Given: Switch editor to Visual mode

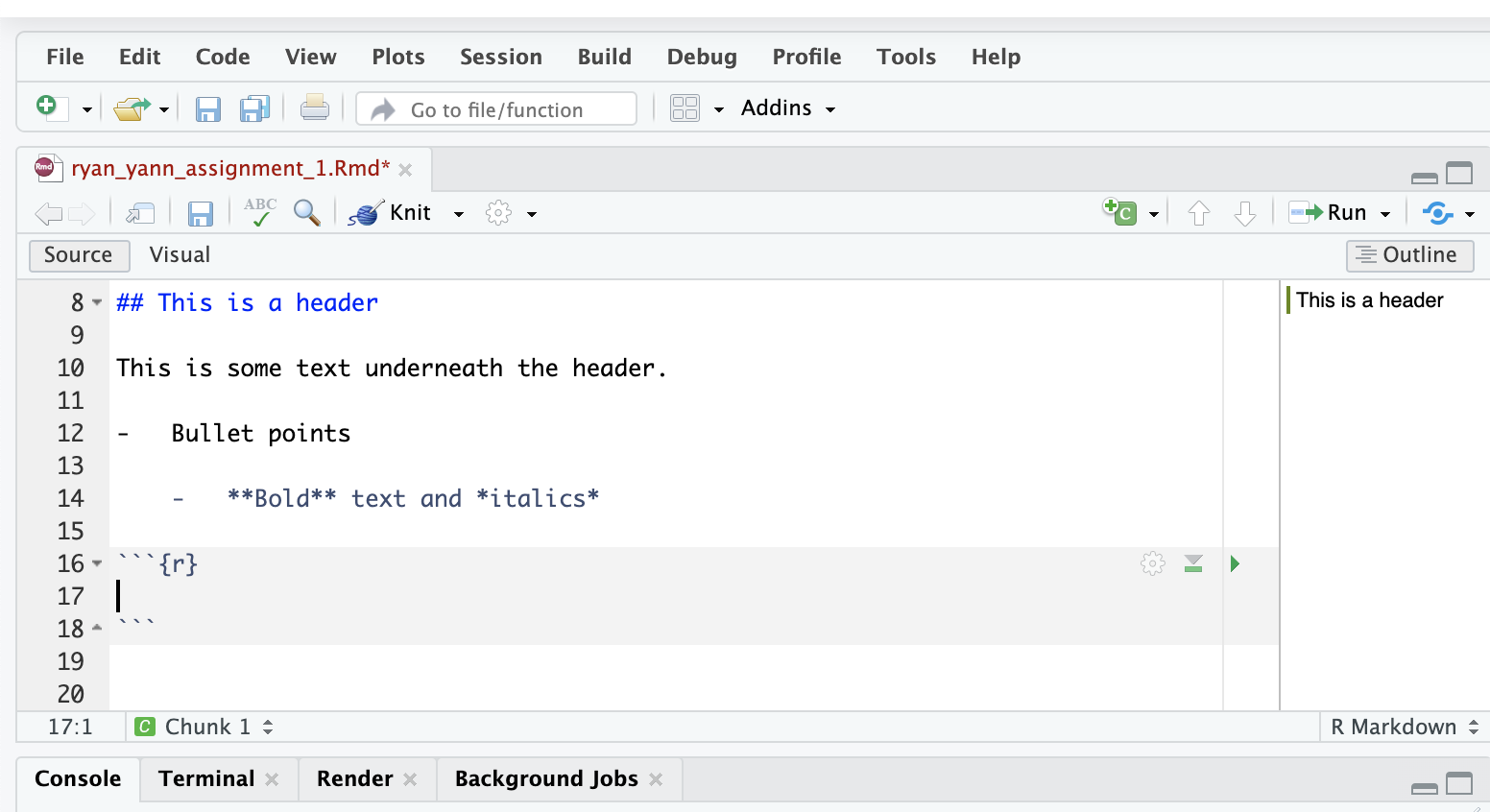Looking at the screenshot, I should 180,255.
